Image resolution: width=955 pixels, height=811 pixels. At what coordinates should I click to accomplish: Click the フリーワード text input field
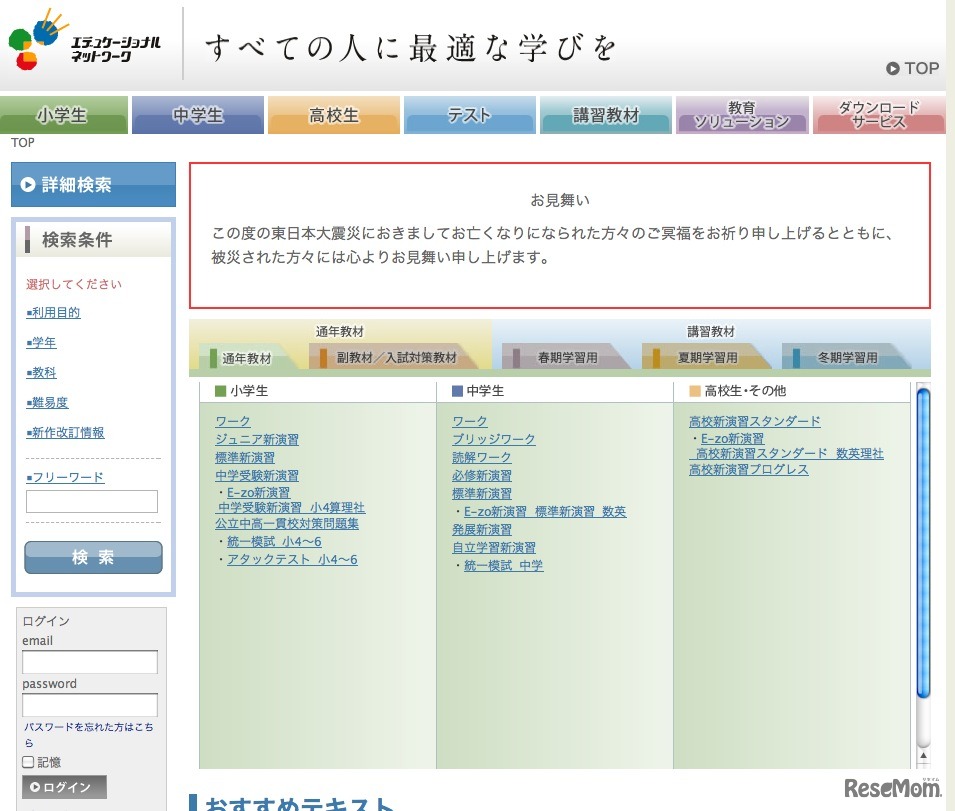coord(92,499)
